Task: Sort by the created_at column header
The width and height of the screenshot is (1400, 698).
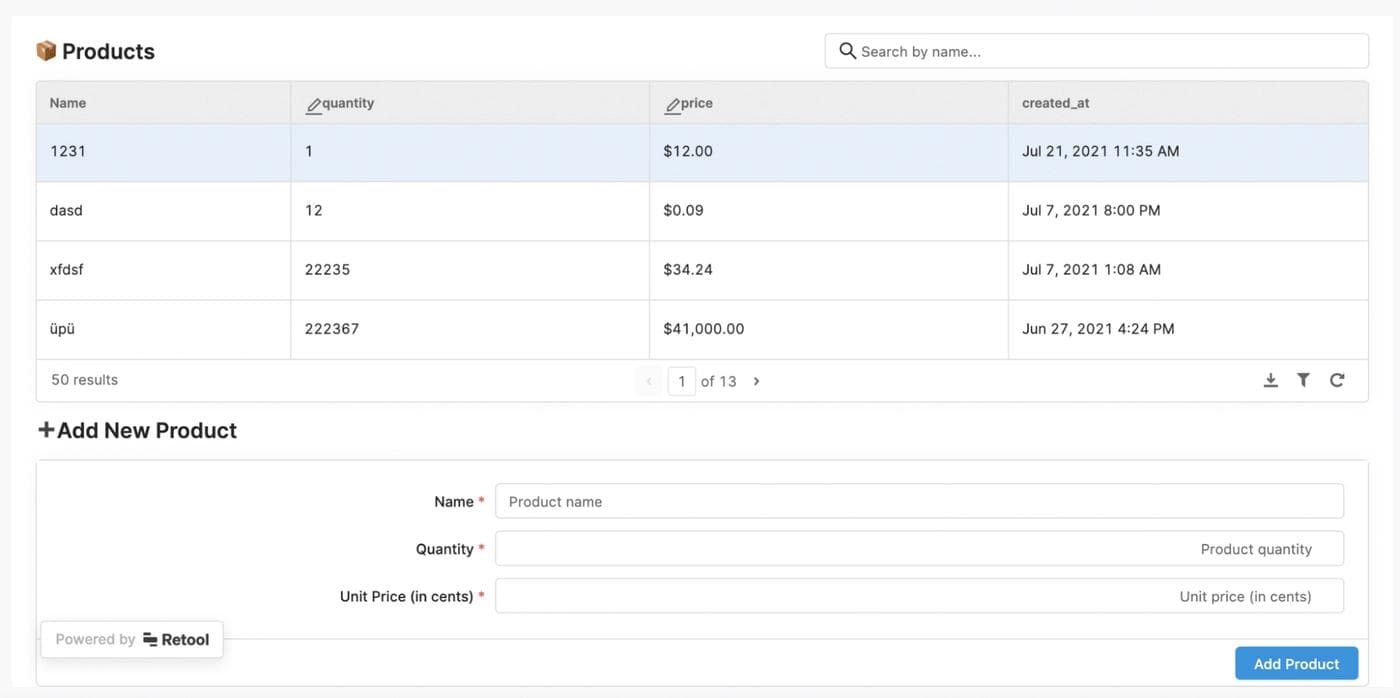Action: point(1055,103)
